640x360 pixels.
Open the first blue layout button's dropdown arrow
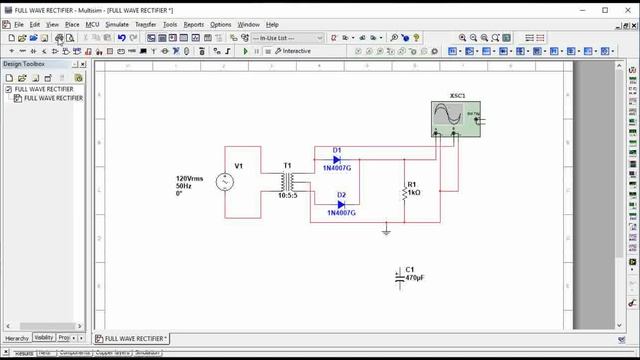[460, 51]
